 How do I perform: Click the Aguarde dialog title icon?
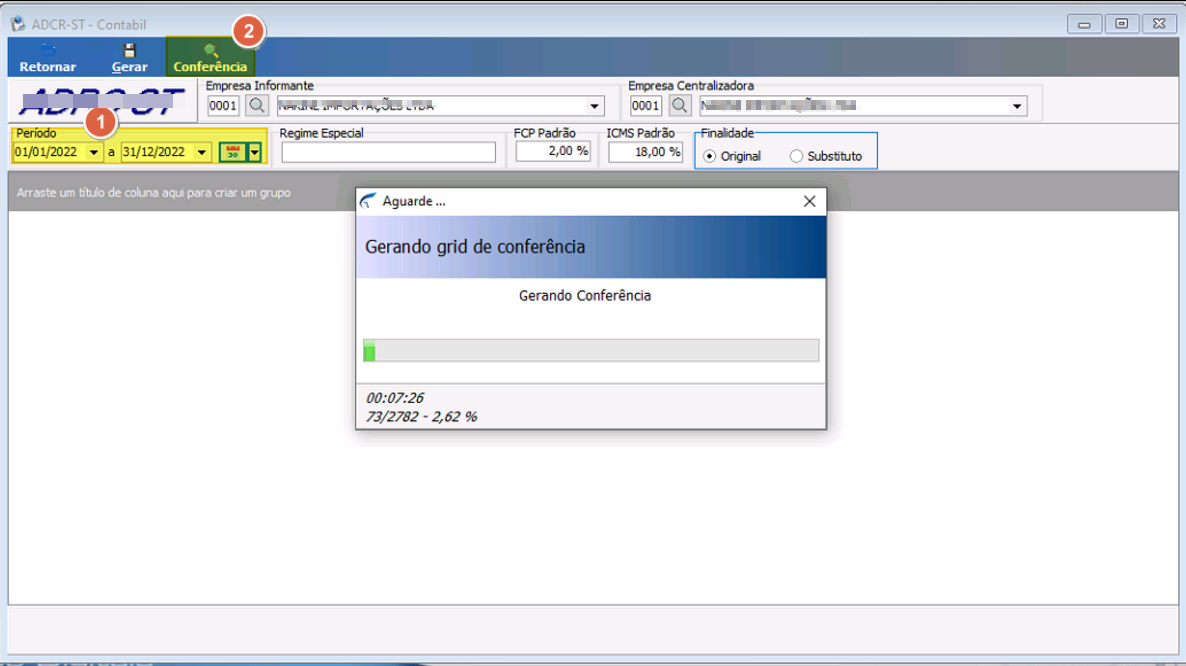(368, 201)
